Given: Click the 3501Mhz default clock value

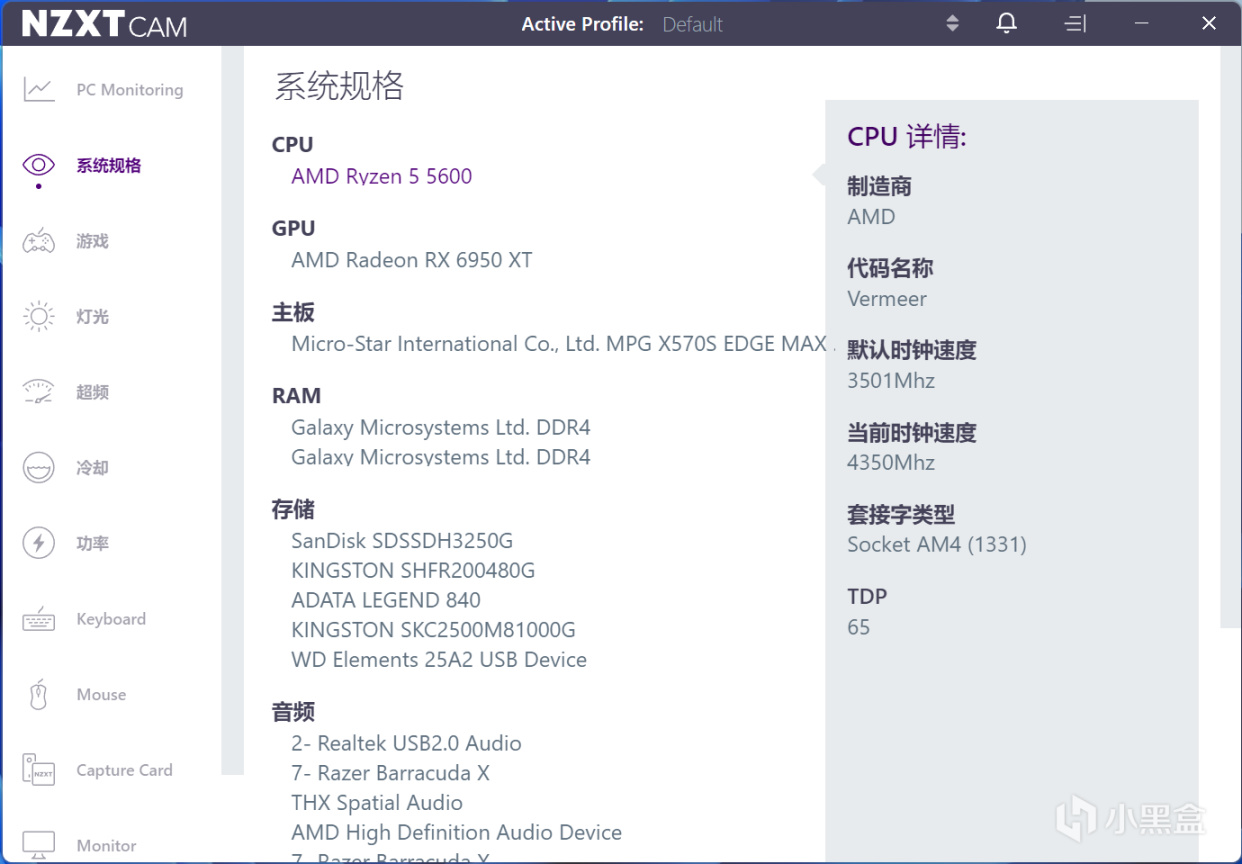Looking at the screenshot, I should [891, 381].
